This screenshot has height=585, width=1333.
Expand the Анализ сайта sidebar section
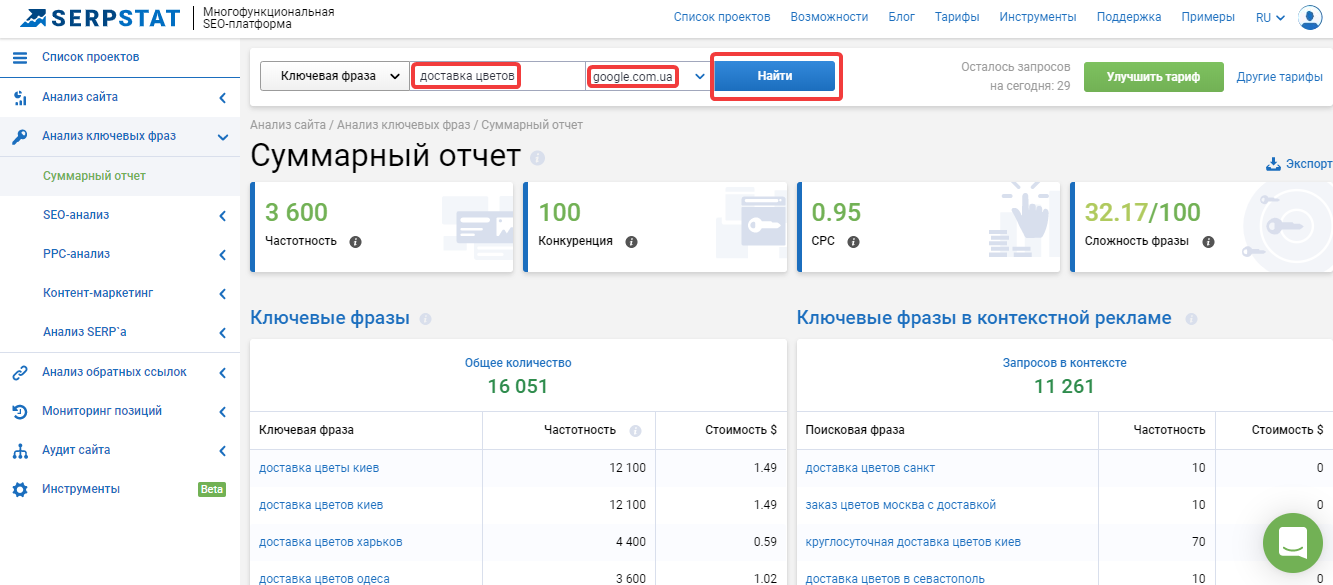pos(222,98)
